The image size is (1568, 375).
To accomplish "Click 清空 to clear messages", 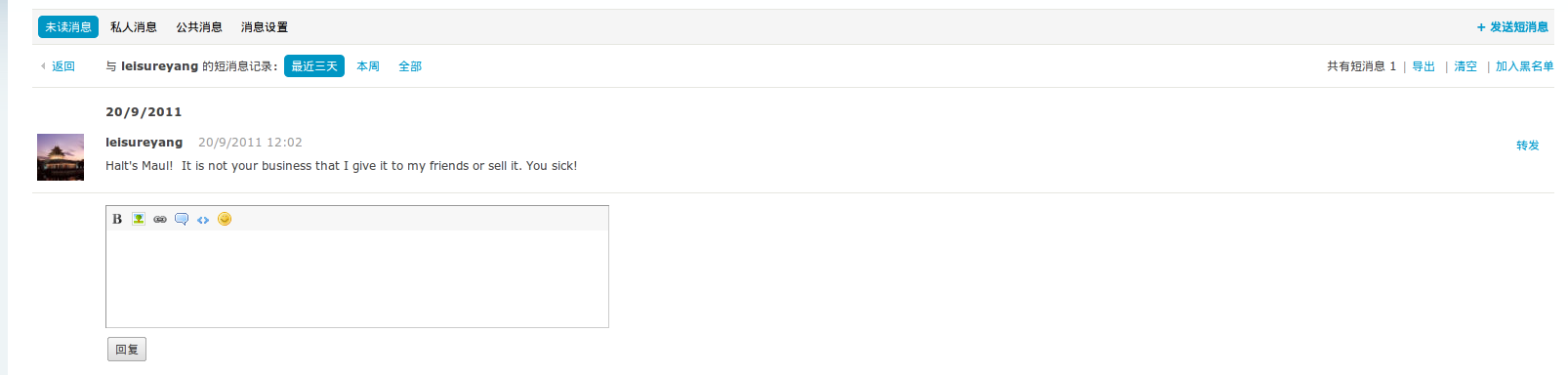I will [x=1465, y=66].
